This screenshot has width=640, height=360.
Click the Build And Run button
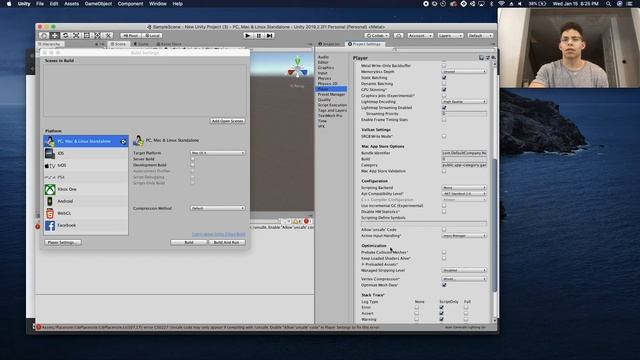pos(227,242)
